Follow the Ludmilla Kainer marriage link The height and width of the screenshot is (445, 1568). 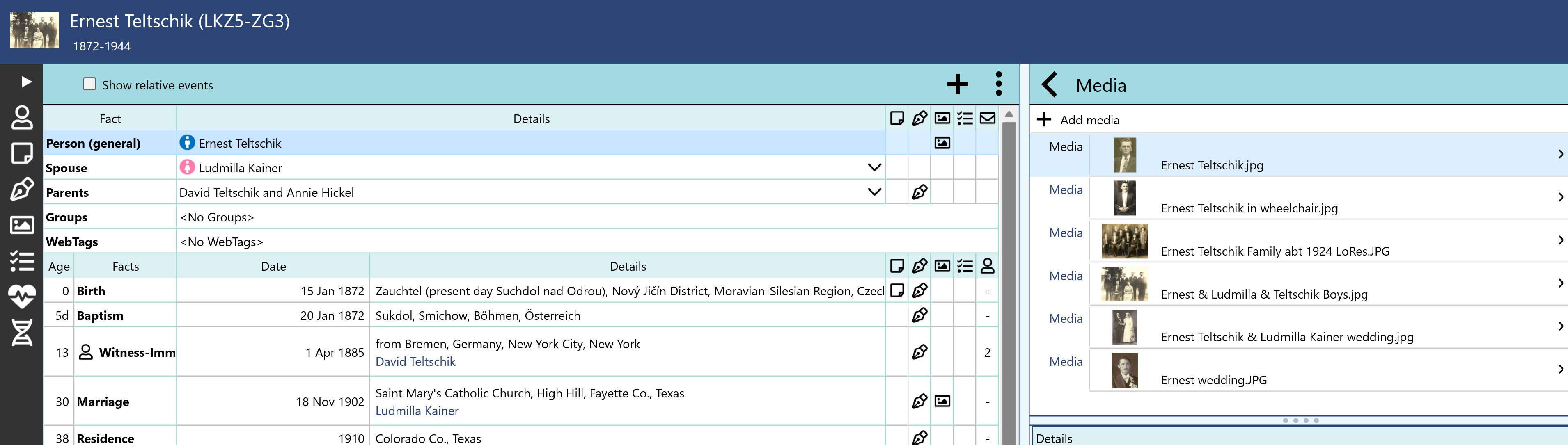click(417, 411)
